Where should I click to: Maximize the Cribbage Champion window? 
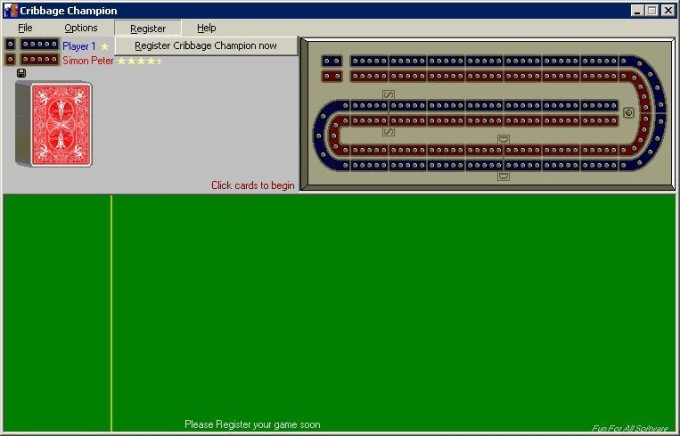652,10
